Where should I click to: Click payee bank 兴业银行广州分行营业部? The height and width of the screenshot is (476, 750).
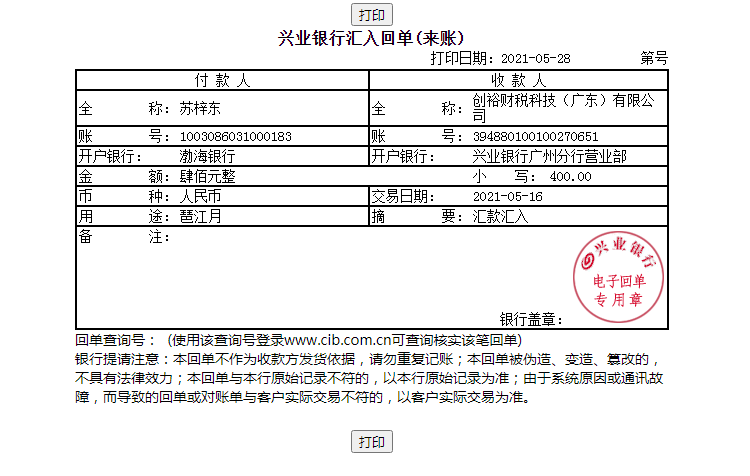click(x=549, y=156)
